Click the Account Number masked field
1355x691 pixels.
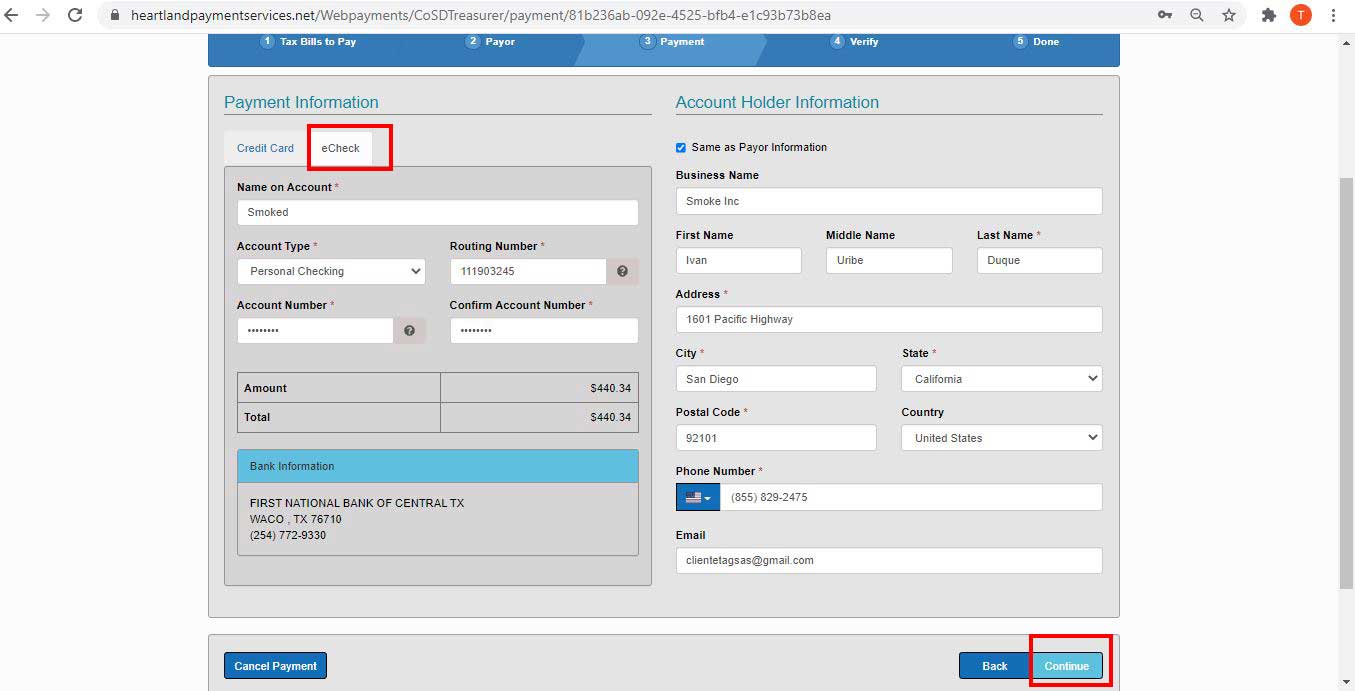(x=315, y=330)
